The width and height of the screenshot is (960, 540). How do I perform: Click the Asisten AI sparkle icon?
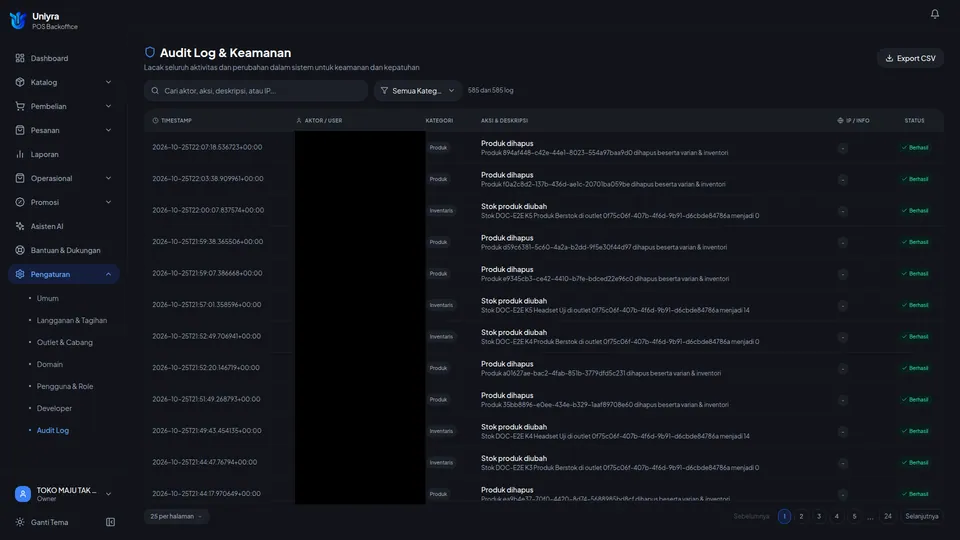[x=20, y=226]
